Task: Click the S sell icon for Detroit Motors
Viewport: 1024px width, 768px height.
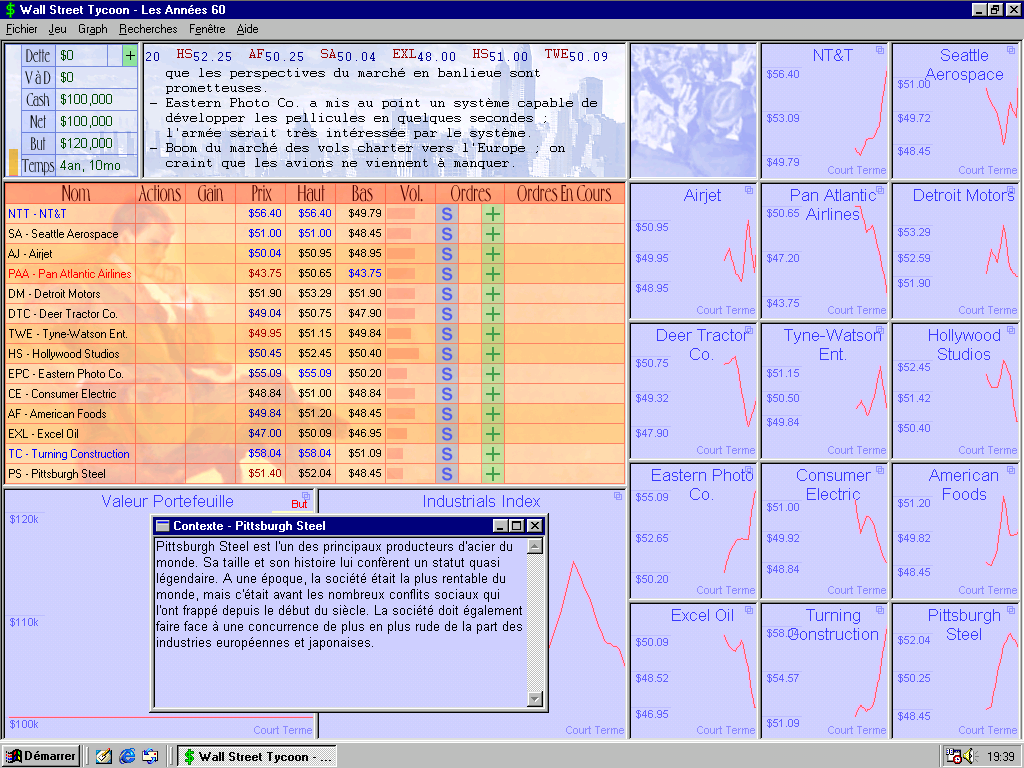Action: [447, 294]
